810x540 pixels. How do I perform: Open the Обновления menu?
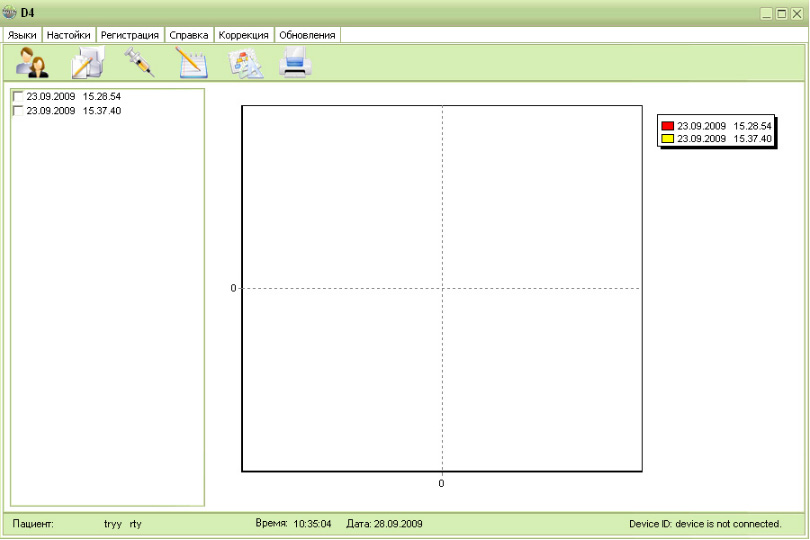307,35
